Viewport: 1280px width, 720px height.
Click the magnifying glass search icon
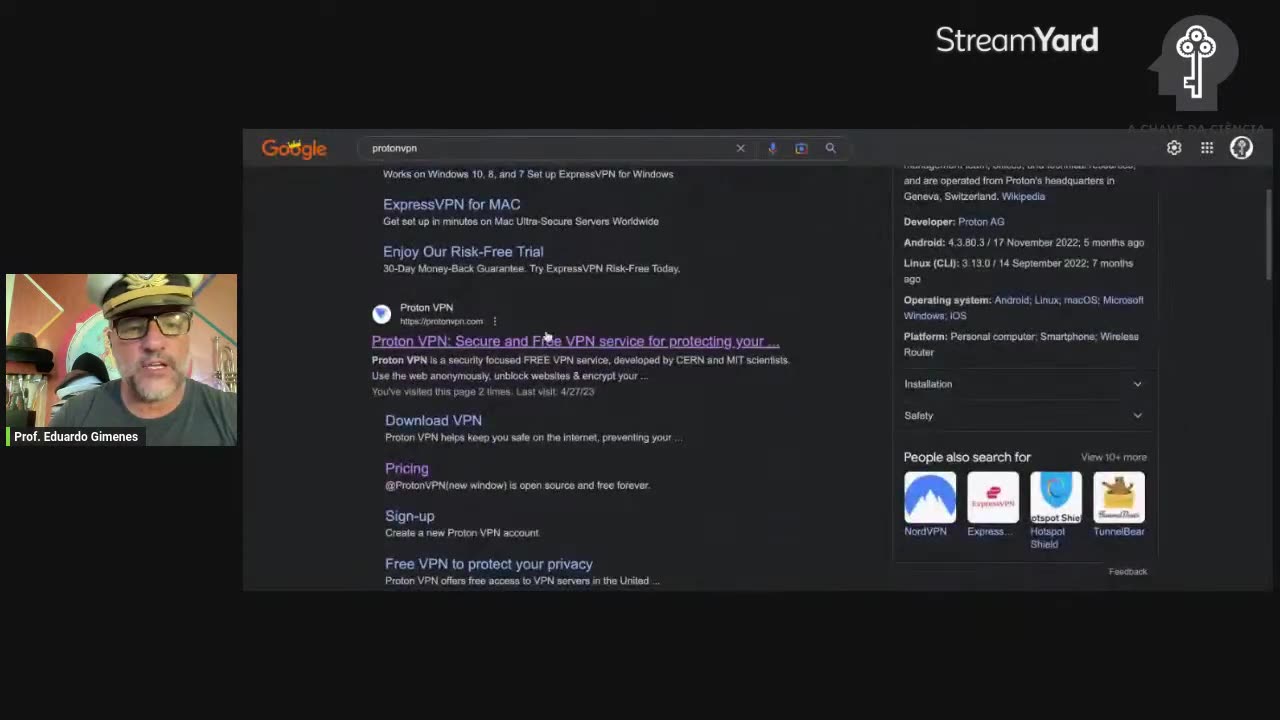click(x=830, y=148)
